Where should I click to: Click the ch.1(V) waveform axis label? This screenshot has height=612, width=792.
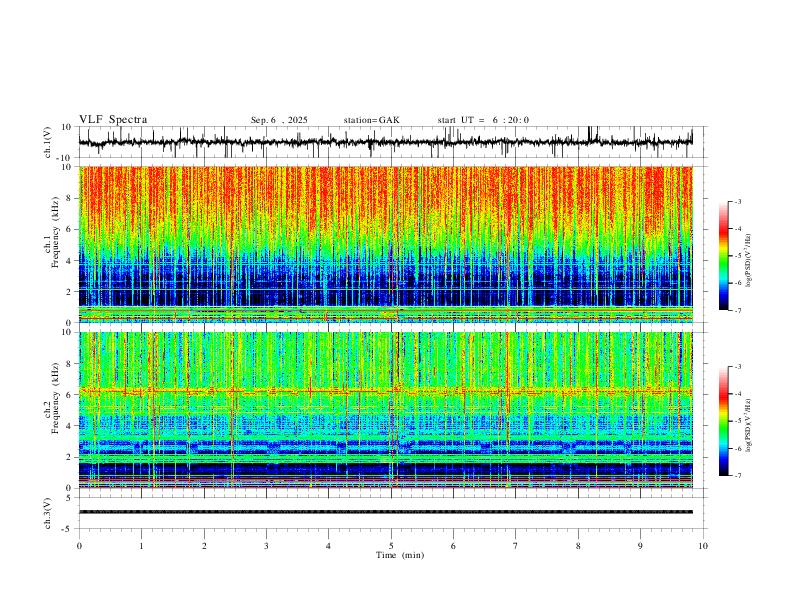coord(48,142)
